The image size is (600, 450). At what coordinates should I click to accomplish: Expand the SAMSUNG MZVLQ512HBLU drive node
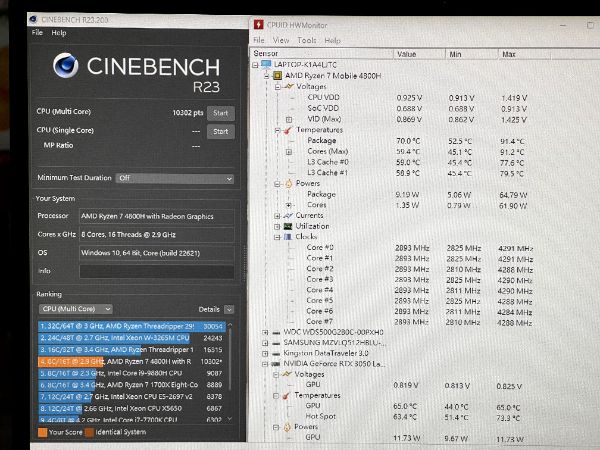[265, 343]
